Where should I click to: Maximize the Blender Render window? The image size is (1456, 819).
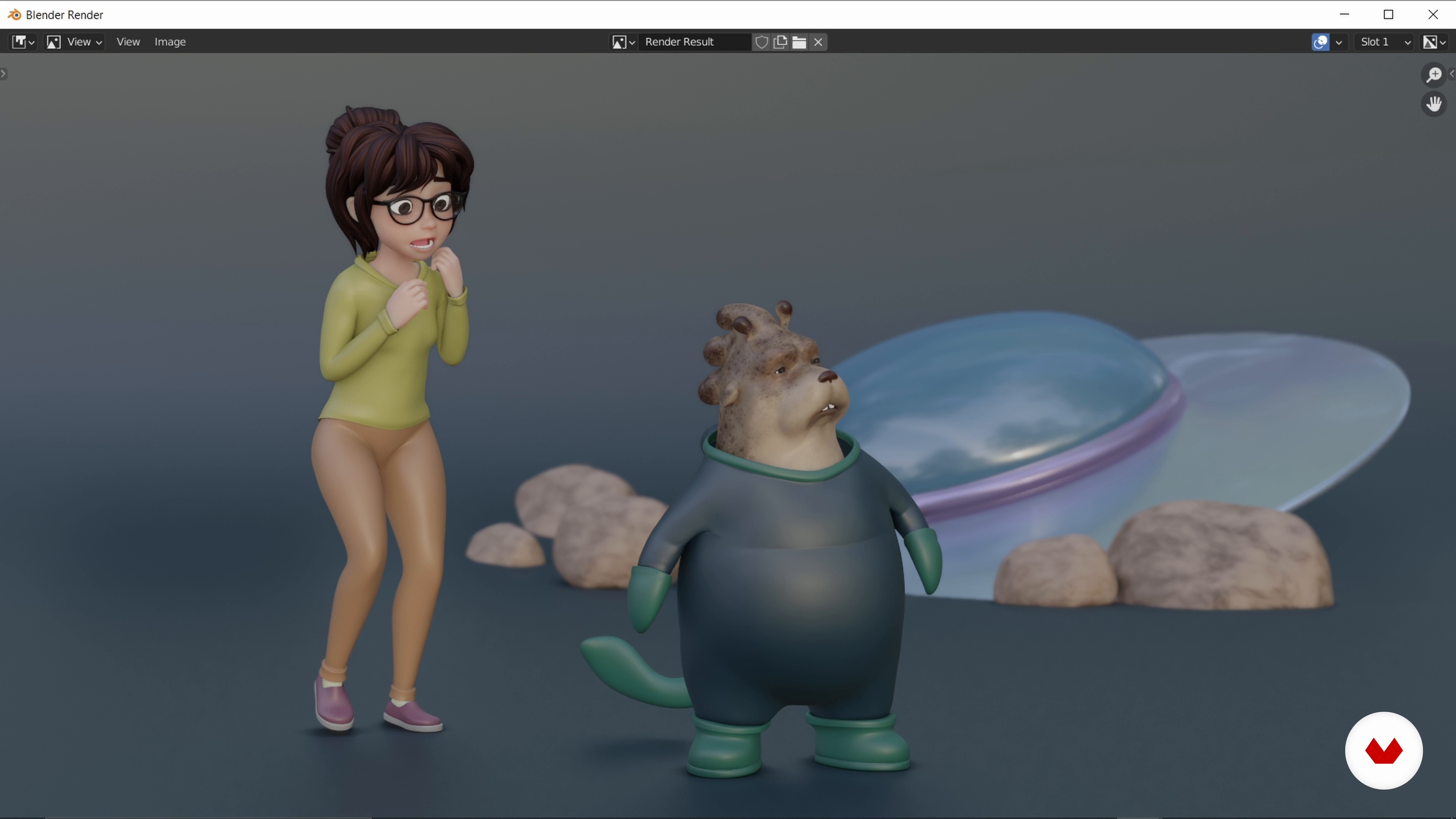point(1389,14)
